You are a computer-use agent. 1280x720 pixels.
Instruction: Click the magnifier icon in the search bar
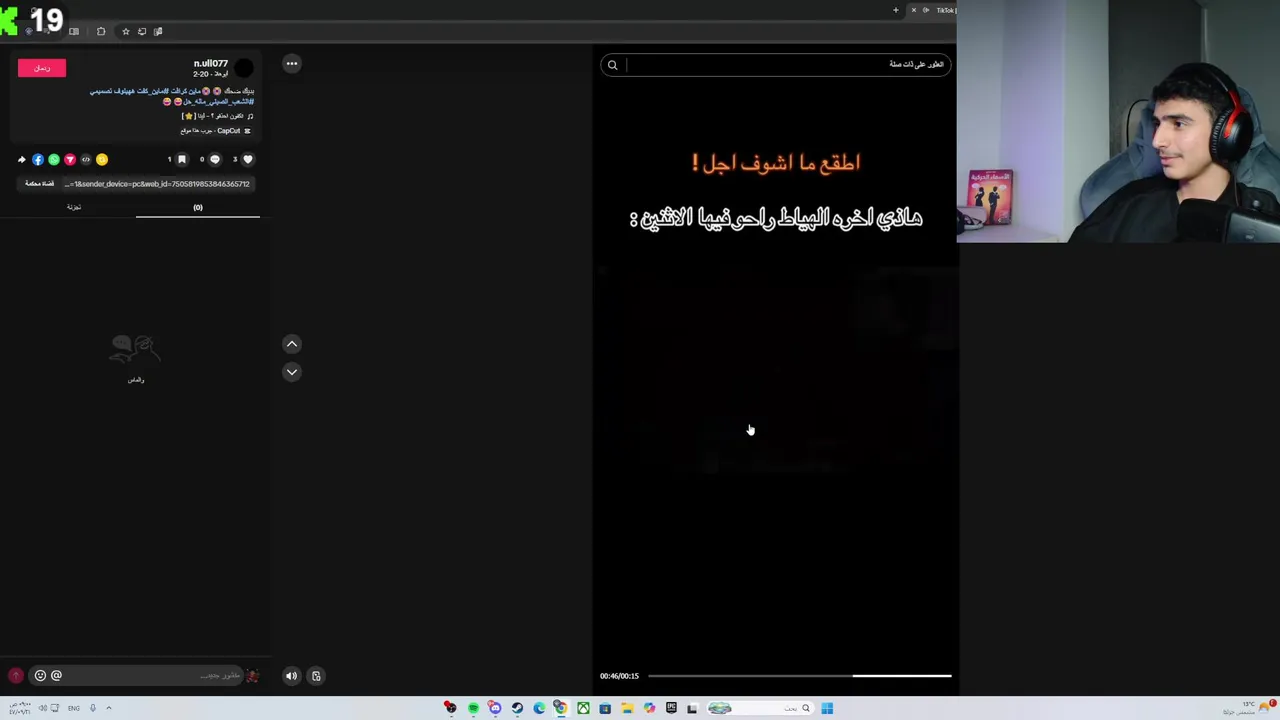(612, 65)
